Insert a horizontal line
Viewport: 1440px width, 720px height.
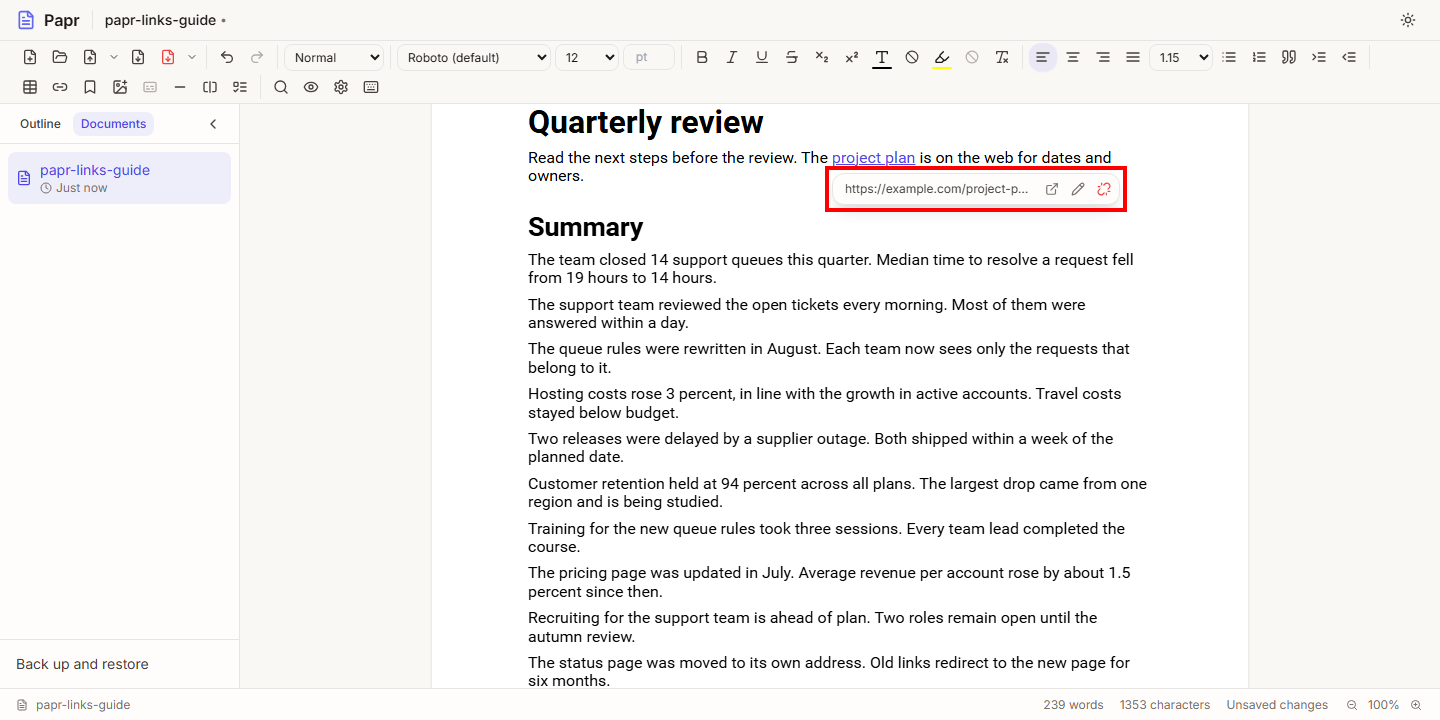(x=180, y=87)
